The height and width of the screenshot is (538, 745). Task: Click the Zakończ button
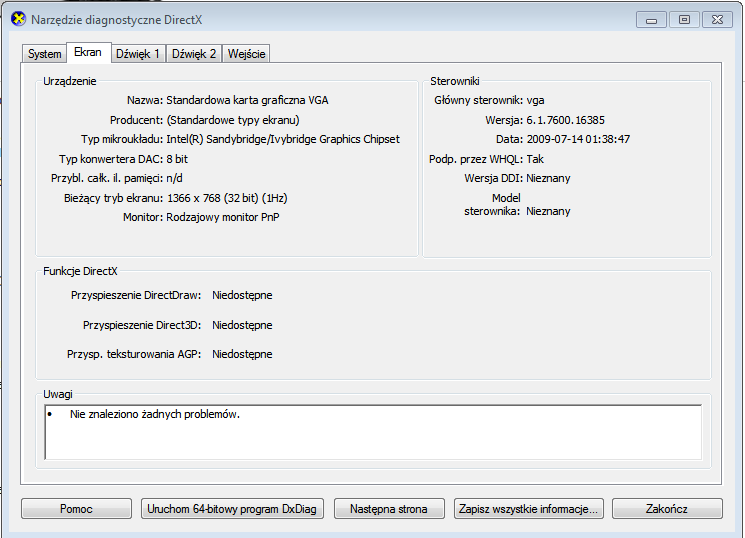(667, 509)
